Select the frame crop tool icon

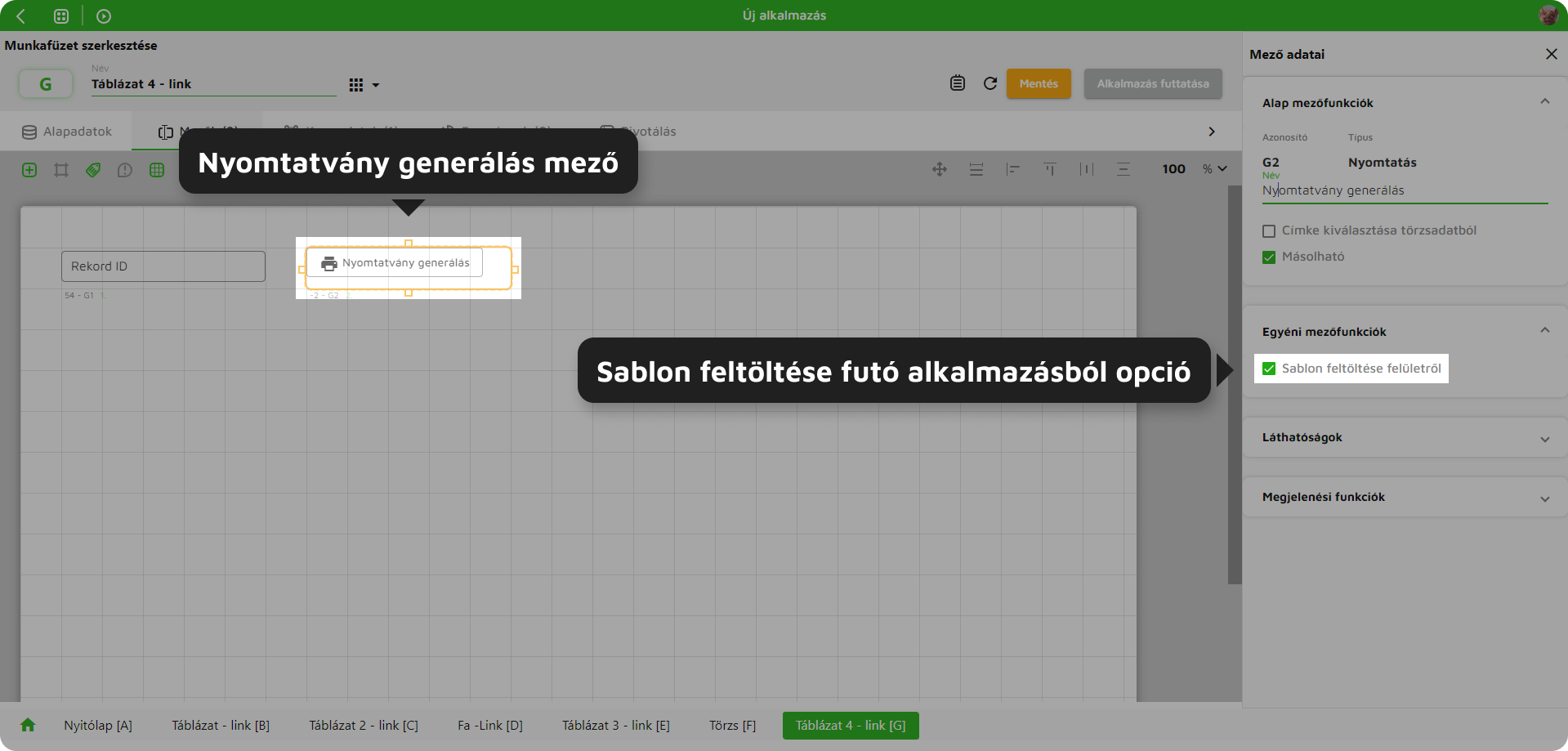[61, 170]
